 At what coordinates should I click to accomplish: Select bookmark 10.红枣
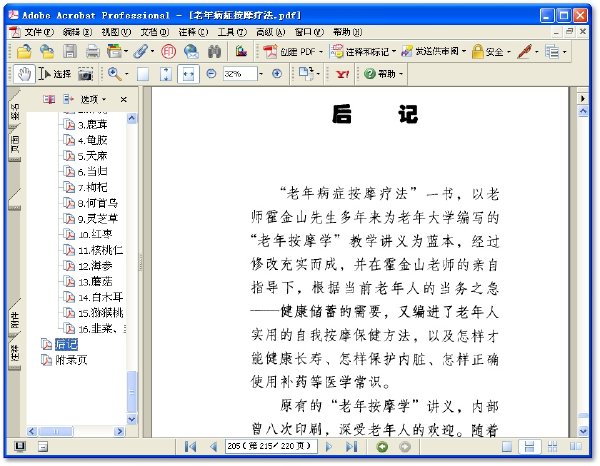coord(95,234)
